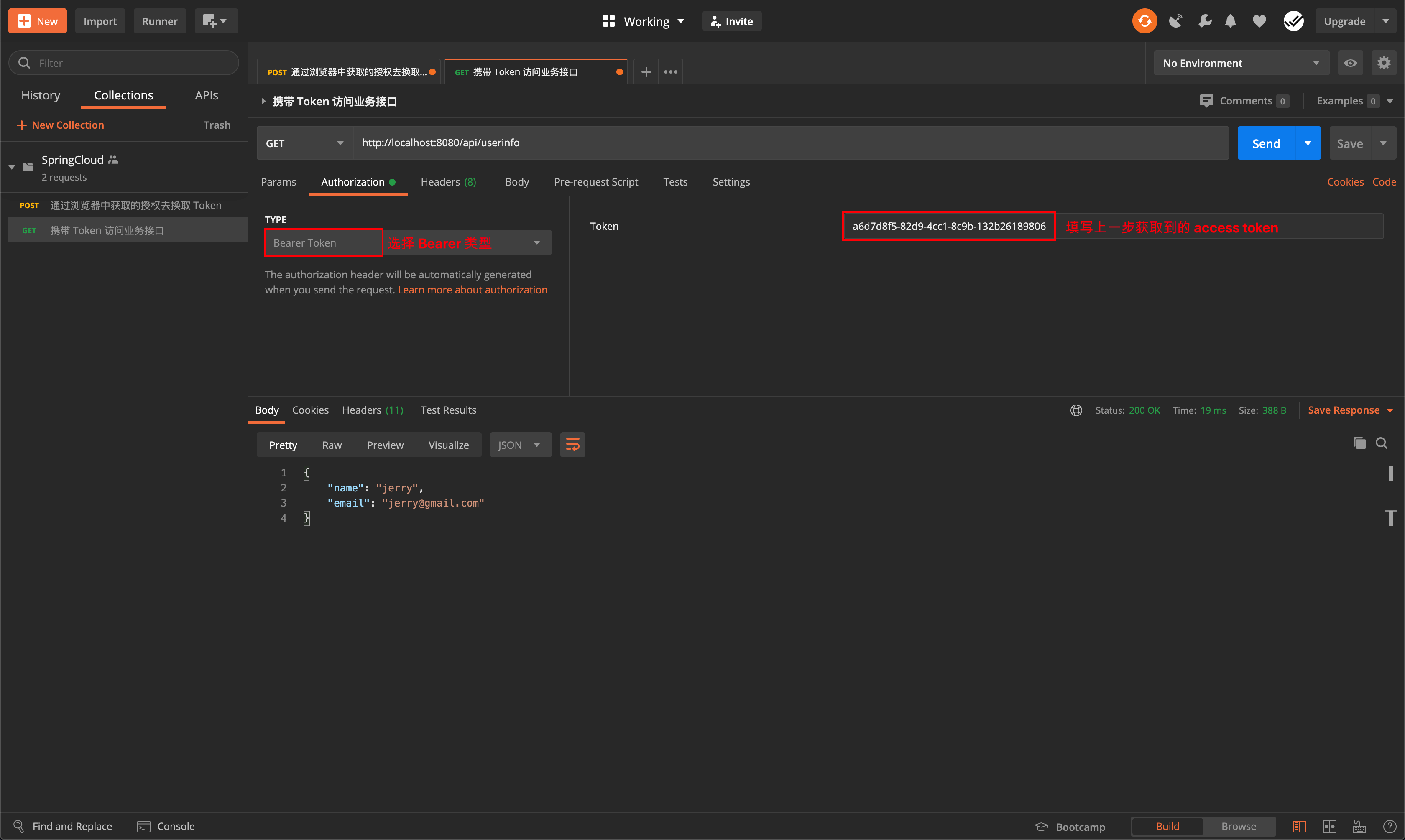Click the sync status icon

(x=1144, y=21)
